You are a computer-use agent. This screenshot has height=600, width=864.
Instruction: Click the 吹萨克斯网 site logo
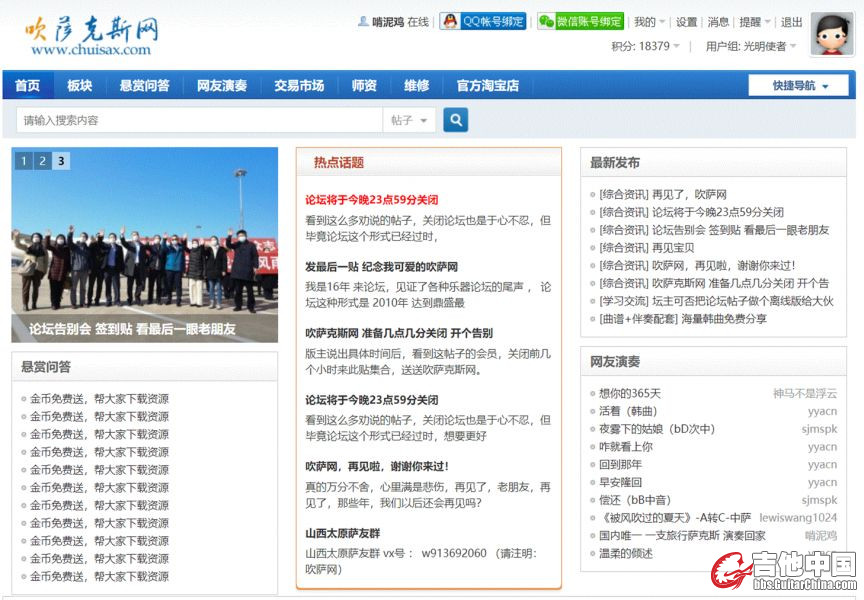pos(92,36)
